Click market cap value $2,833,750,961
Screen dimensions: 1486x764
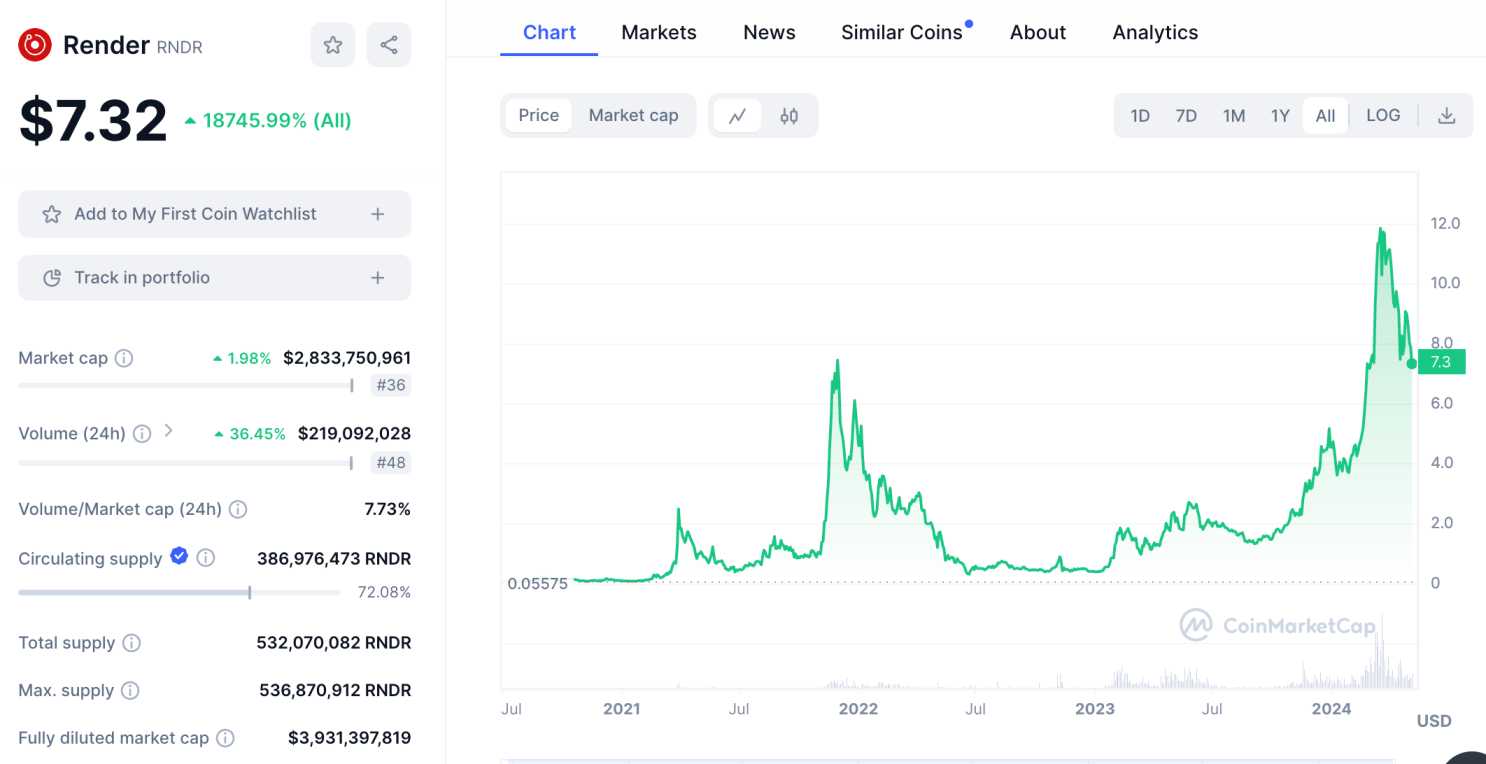347,358
